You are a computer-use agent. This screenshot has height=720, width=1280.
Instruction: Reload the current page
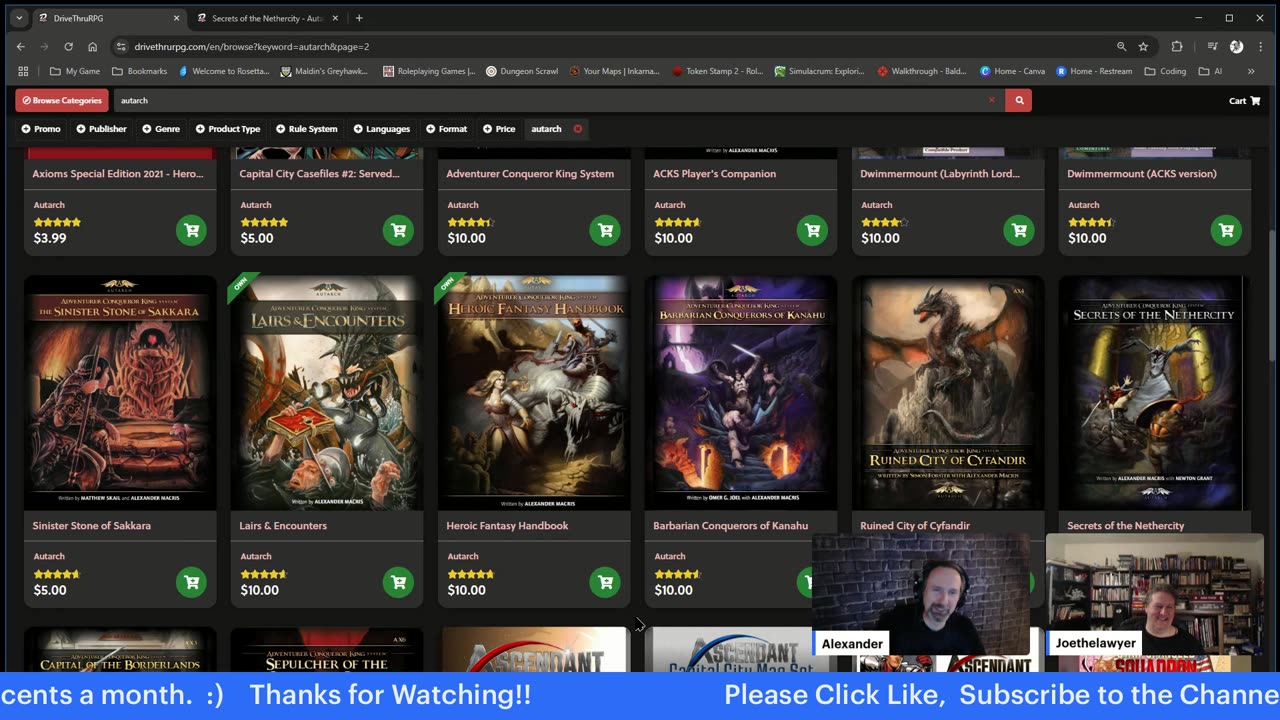(68, 46)
